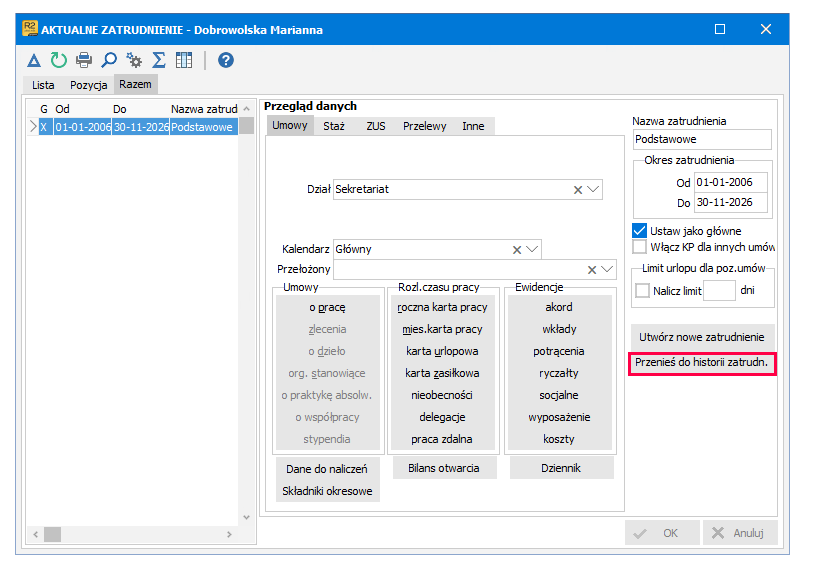Click the triangle delta toolbar icon

coord(34,61)
